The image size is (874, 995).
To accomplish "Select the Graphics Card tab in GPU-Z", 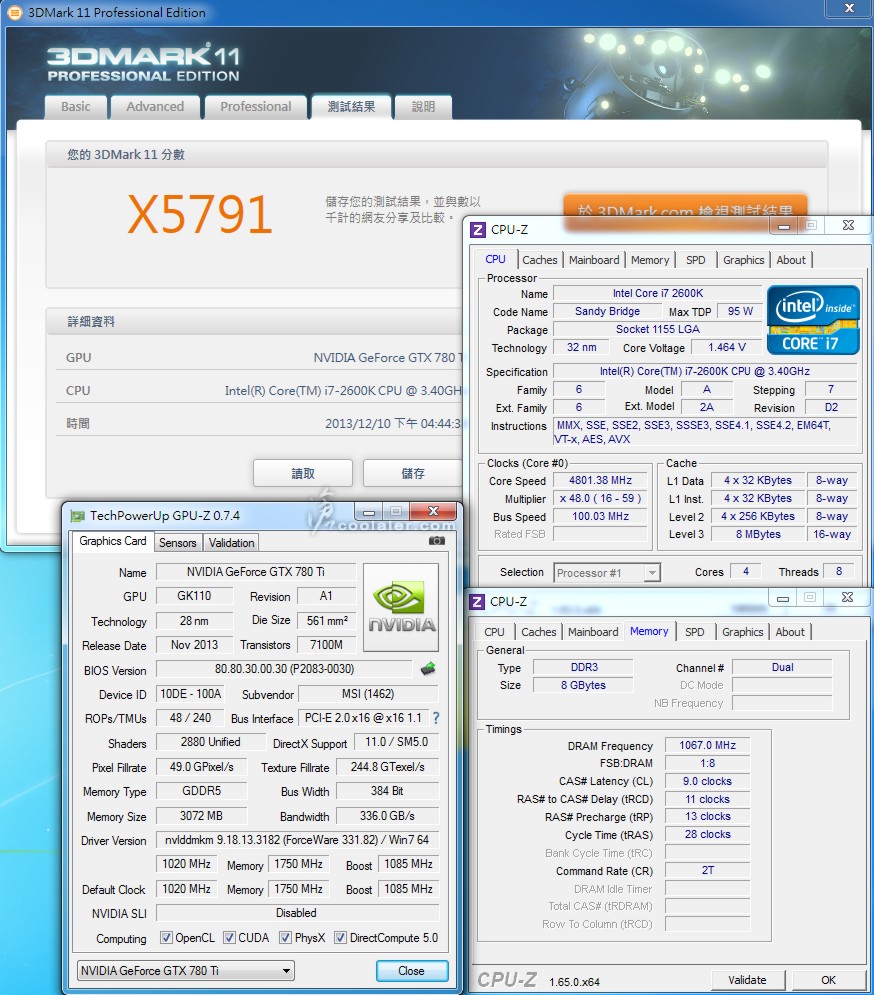I will click(112, 541).
